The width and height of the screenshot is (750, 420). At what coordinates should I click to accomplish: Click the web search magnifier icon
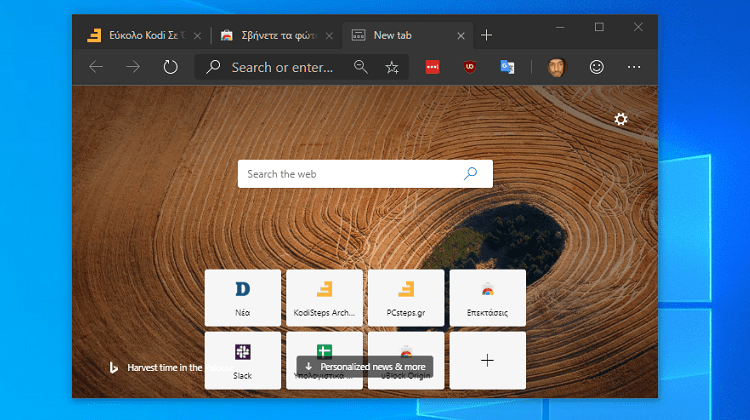click(471, 173)
